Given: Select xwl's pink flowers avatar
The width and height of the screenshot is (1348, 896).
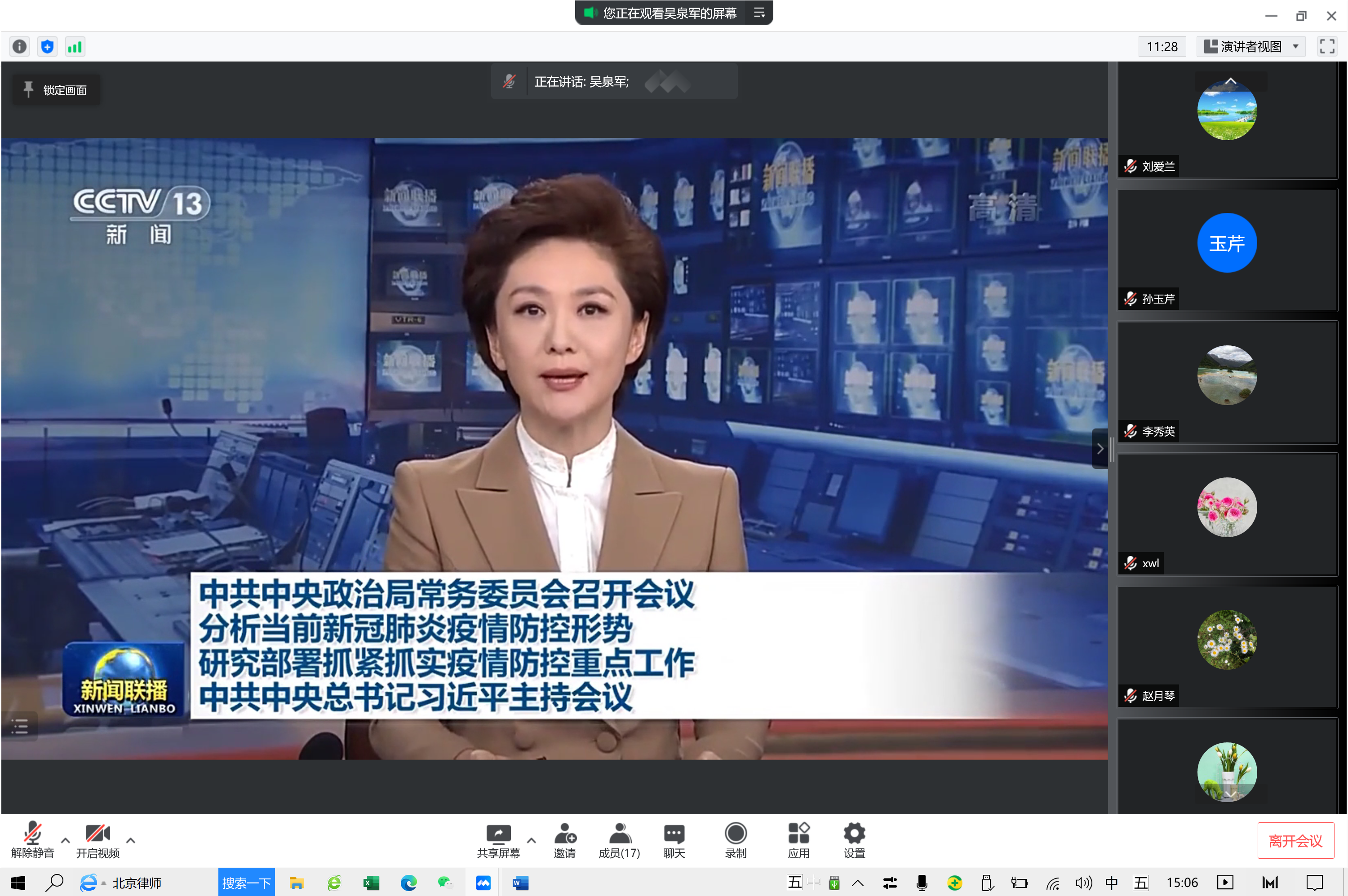Looking at the screenshot, I should (x=1227, y=508).
